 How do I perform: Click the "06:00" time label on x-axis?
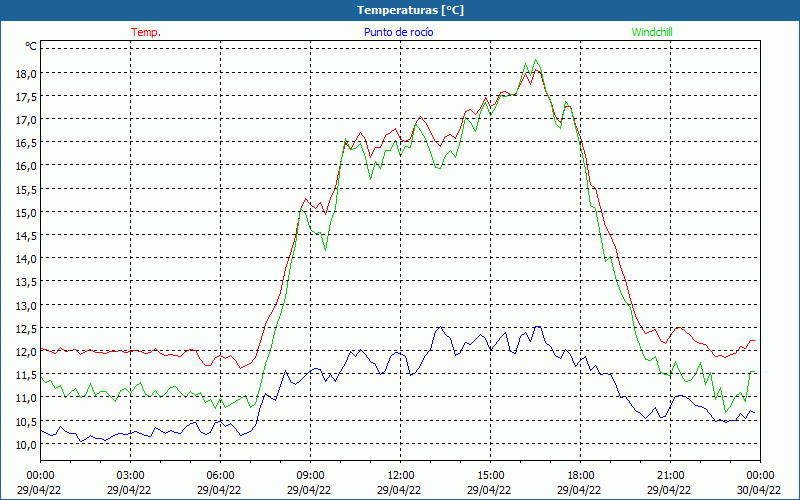click(x=220, y=476)
